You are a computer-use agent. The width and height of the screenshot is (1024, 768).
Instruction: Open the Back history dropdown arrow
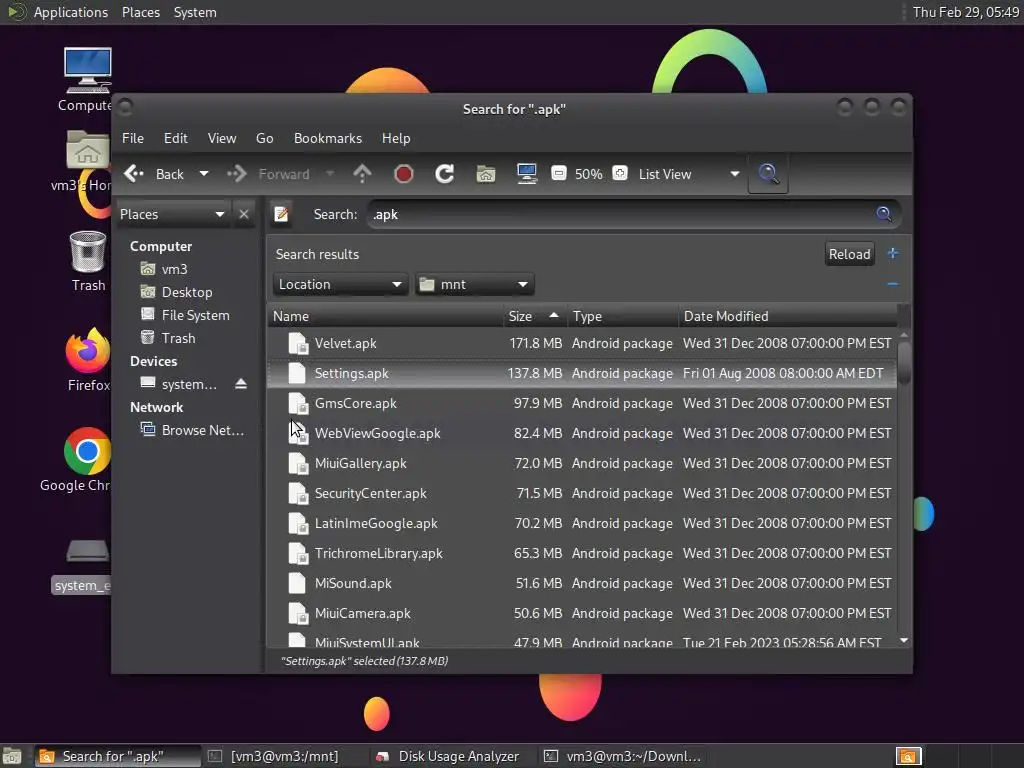(204, 174)
